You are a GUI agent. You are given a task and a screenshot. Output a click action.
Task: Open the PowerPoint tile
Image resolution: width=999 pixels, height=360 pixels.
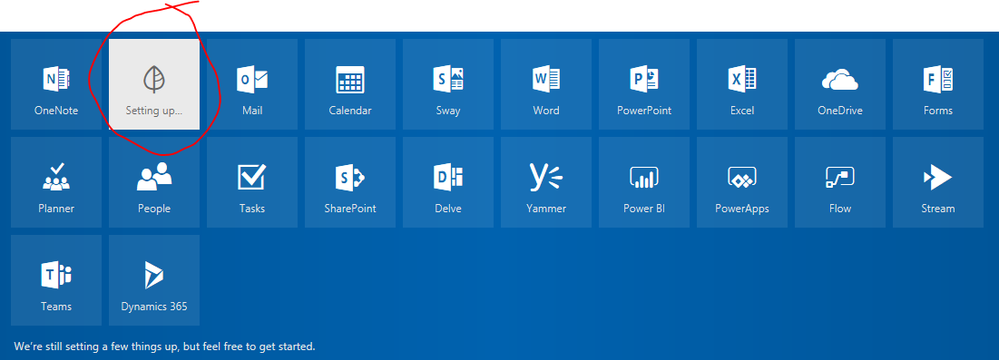[644, 84]
